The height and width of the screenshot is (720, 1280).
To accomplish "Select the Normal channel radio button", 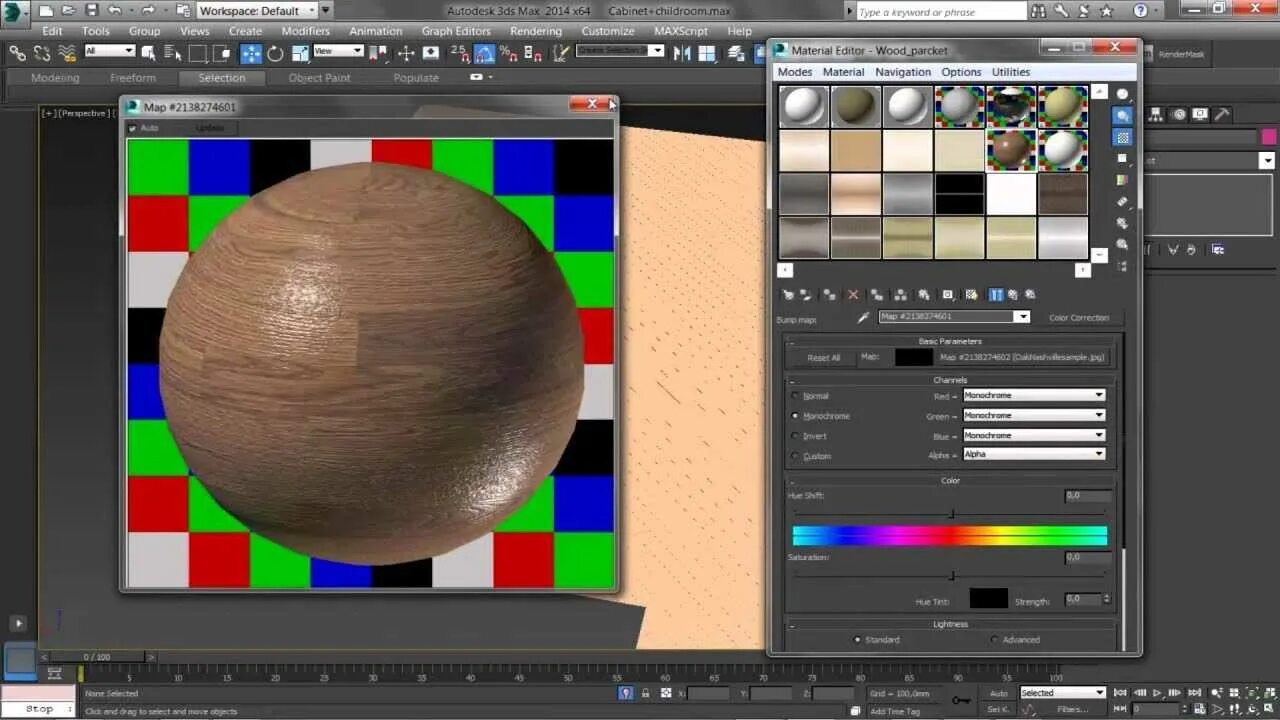I will pyautogui.click(x=796, y=396).
